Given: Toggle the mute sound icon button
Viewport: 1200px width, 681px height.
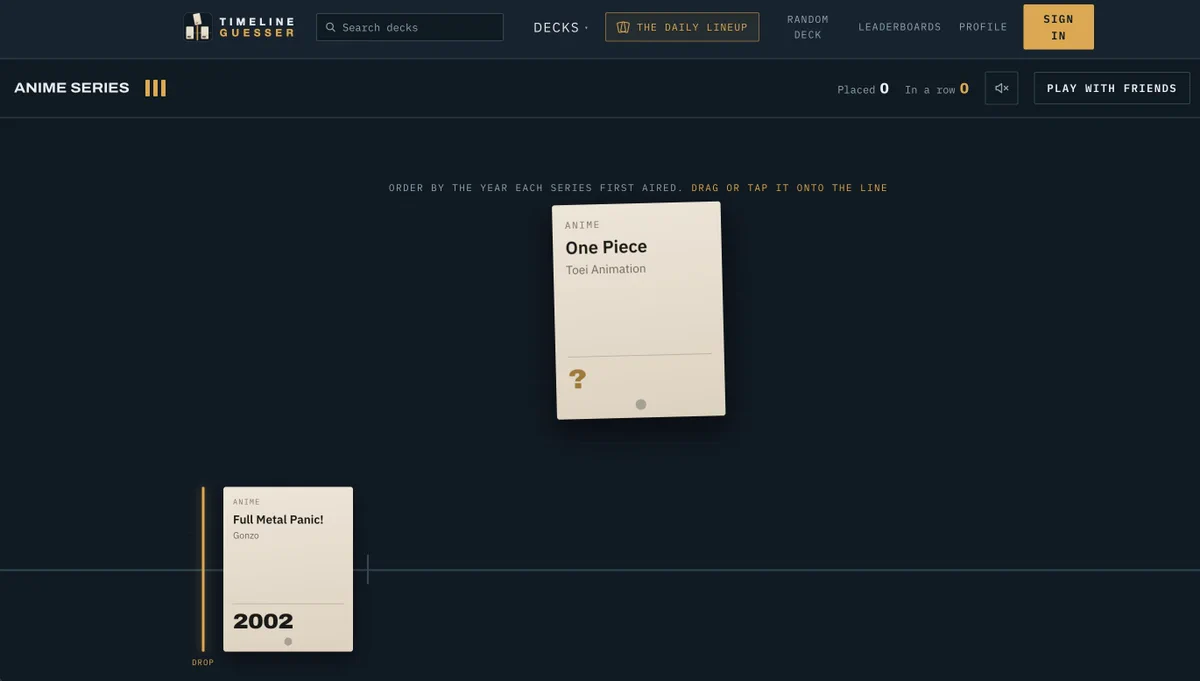Looking at the screenshot, I should [1001, 88].
